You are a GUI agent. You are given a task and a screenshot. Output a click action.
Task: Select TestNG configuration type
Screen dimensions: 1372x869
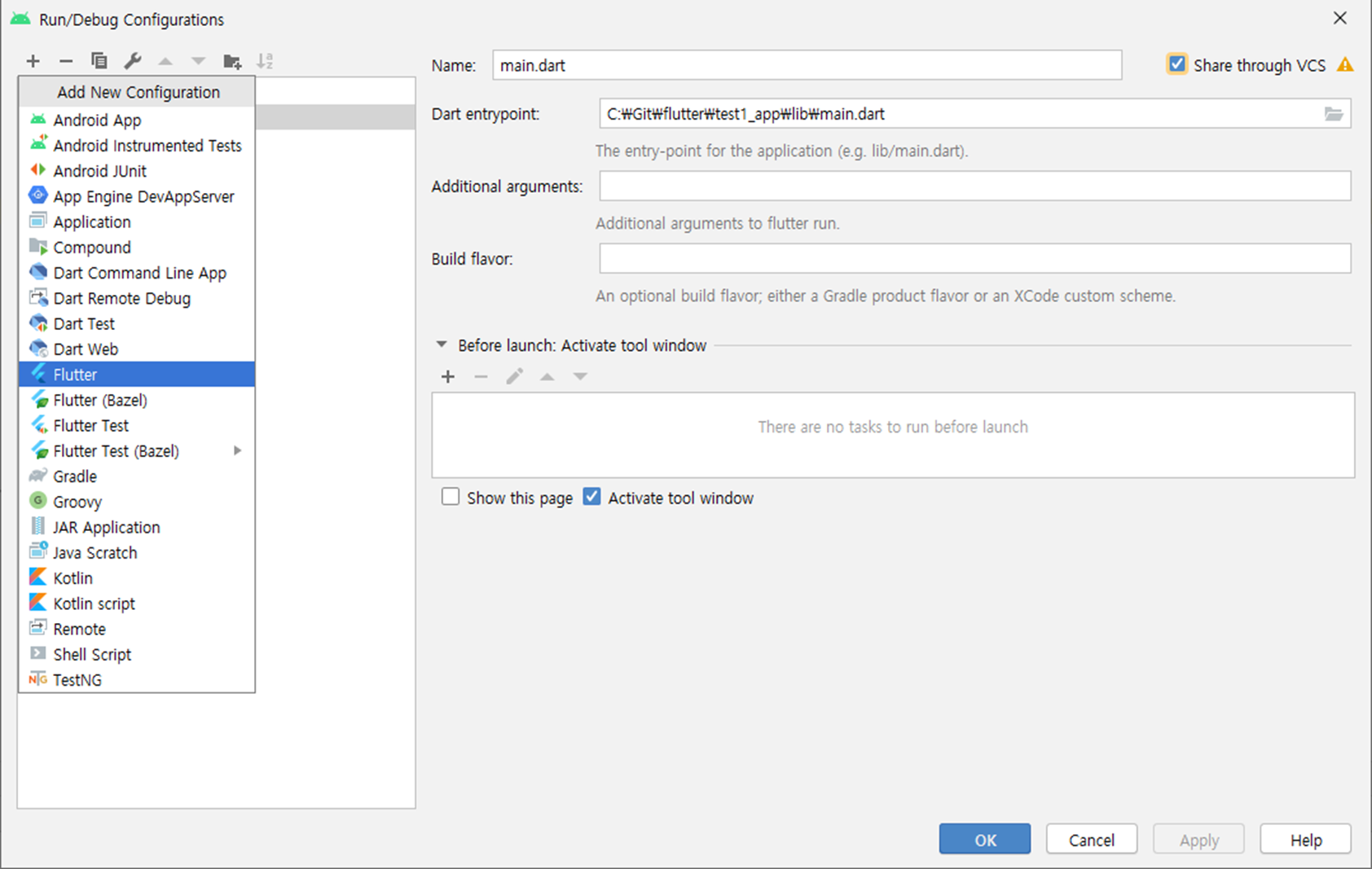pos(137,680)
